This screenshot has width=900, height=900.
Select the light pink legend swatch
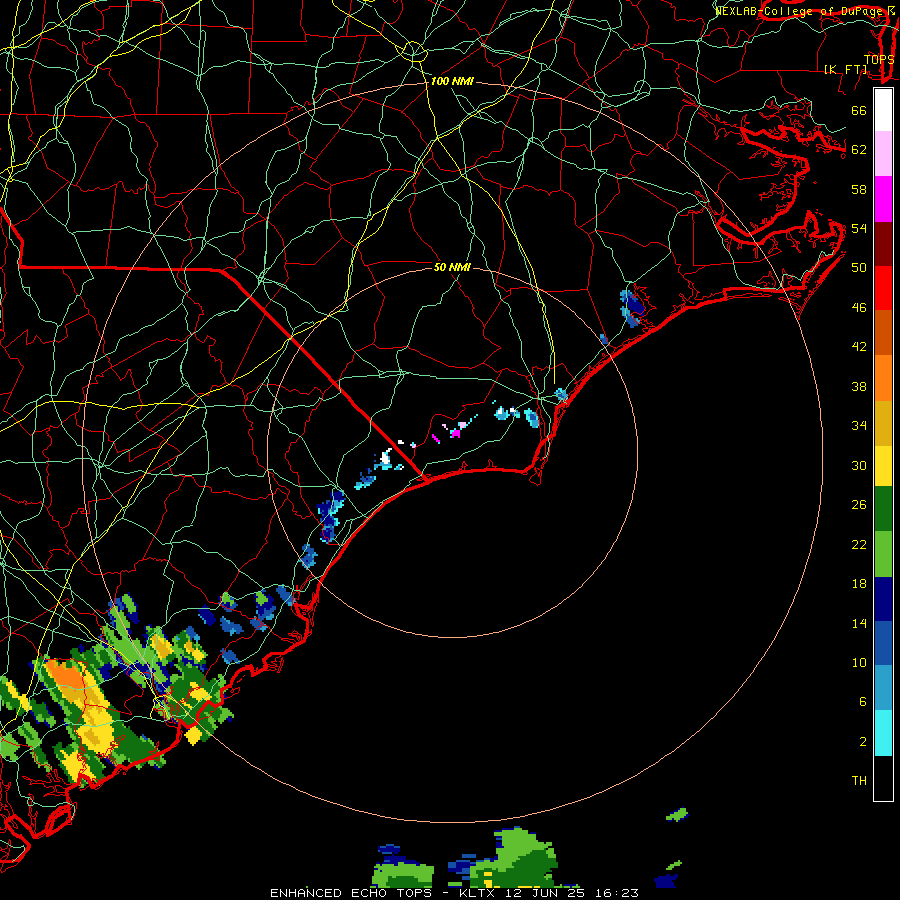(883, 154)
